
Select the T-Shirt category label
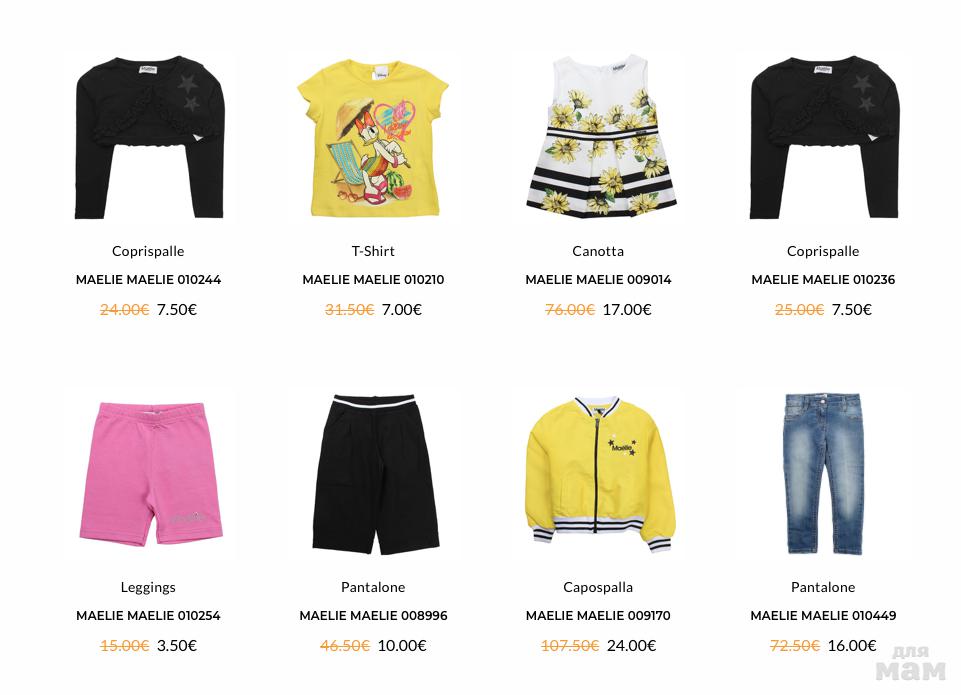tap(373, 251)
